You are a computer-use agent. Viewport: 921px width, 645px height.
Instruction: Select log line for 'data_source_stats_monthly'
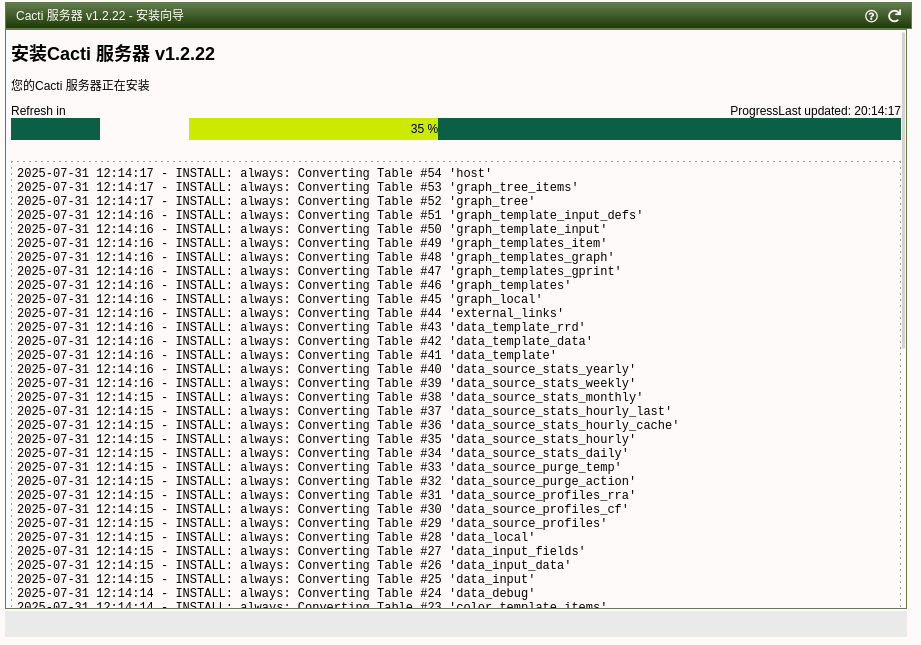330,397
